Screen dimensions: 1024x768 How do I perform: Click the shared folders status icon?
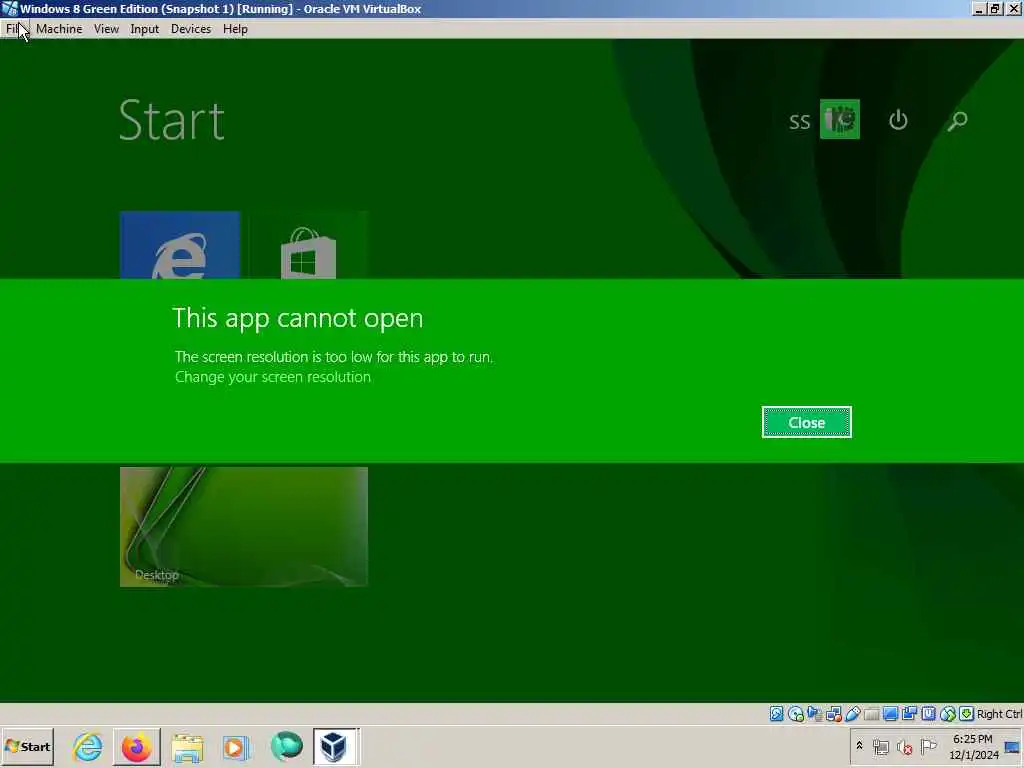click(871, 714)
